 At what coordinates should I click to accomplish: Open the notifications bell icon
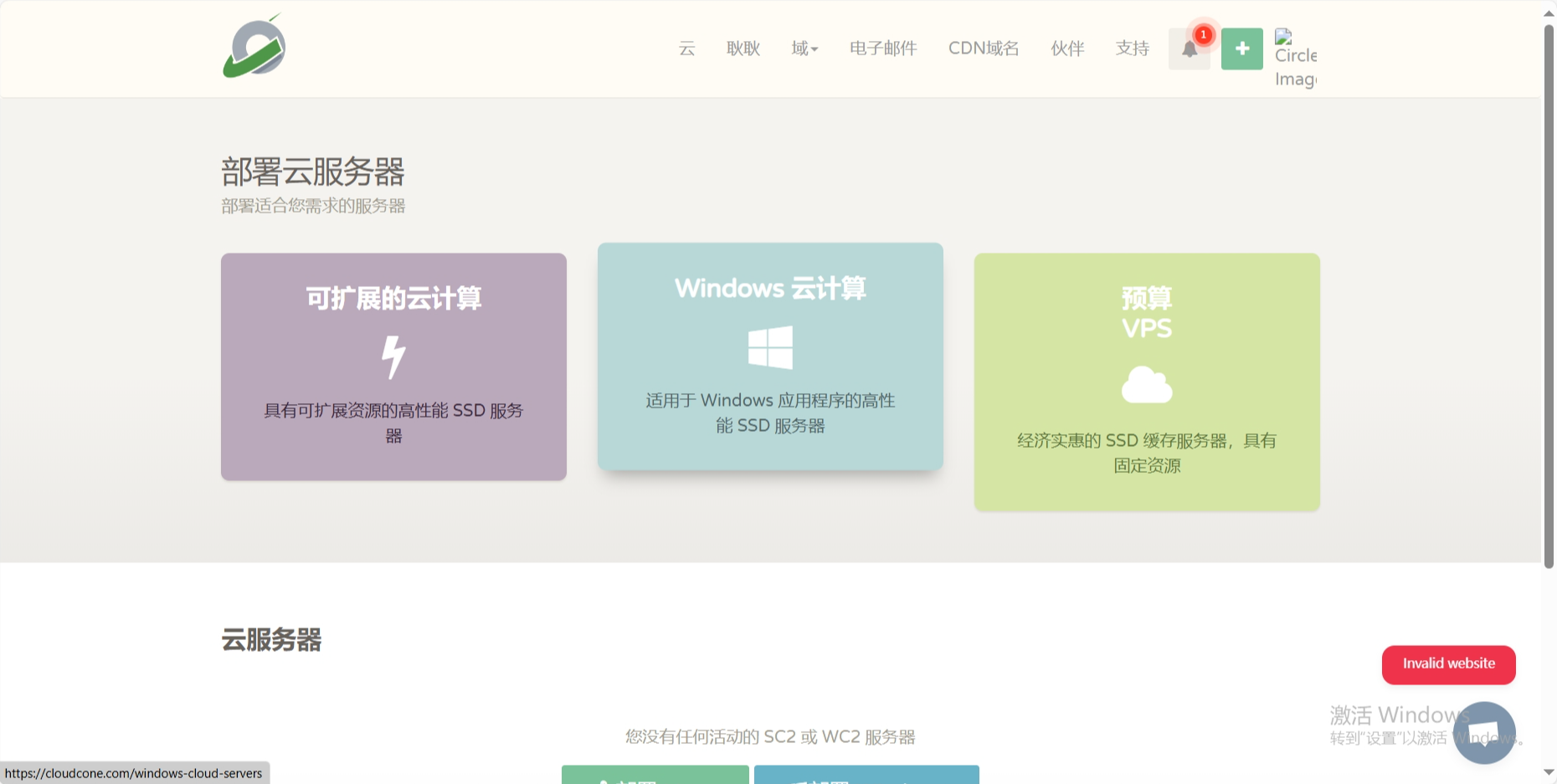click(x=1189, y=49)
